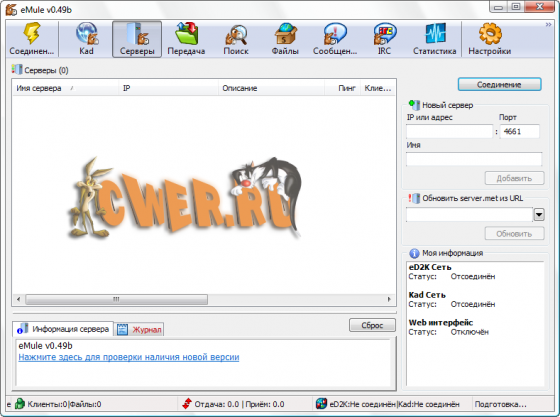Open the IRC chat toolbar icon
The image size is (560, 417).
coord(384,39)
